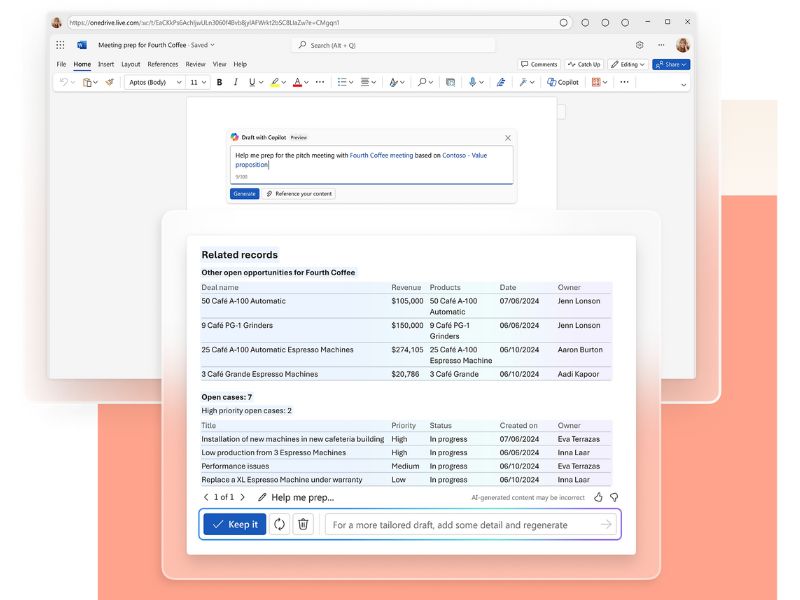Click the Keep it button
The height and width of the screenshot is (600, 800).
point(234,524)
